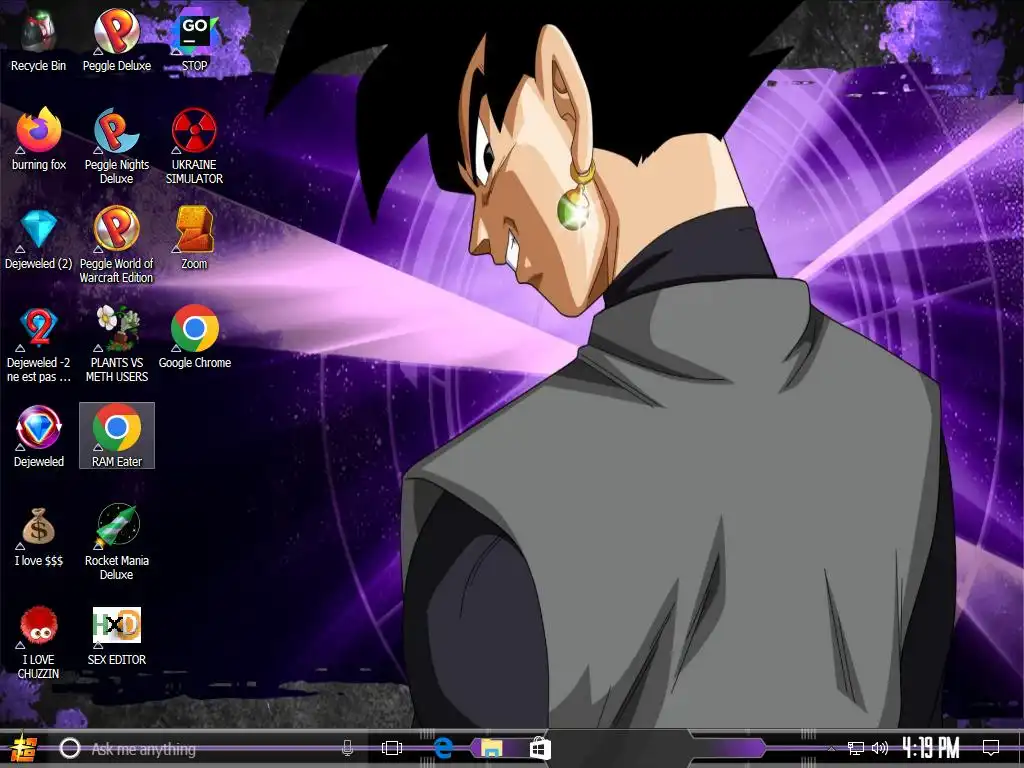This screenshot has height=768, width=1024.
Task: Select the I love $$$ money bag icon
Action: [x=38, y=537]
